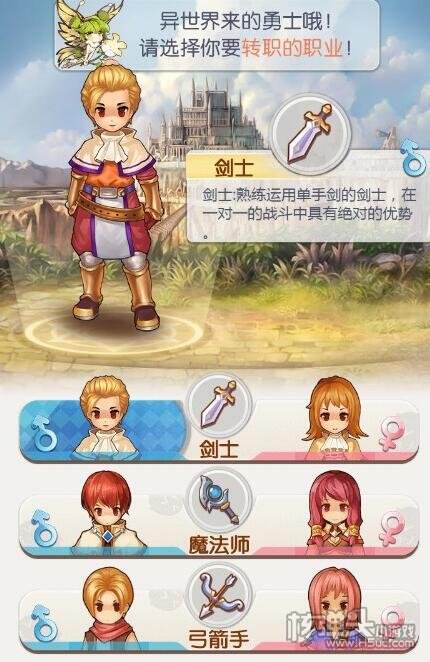430x662 pixels.
Task: Toggle male gender symbol in Mage row
Action: [44, 528]
